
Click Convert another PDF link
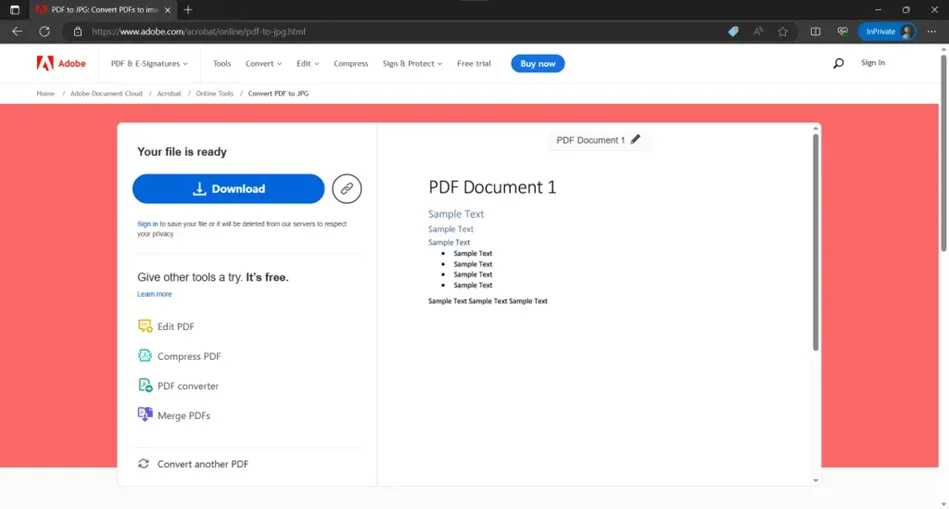[x=193, y=464]
